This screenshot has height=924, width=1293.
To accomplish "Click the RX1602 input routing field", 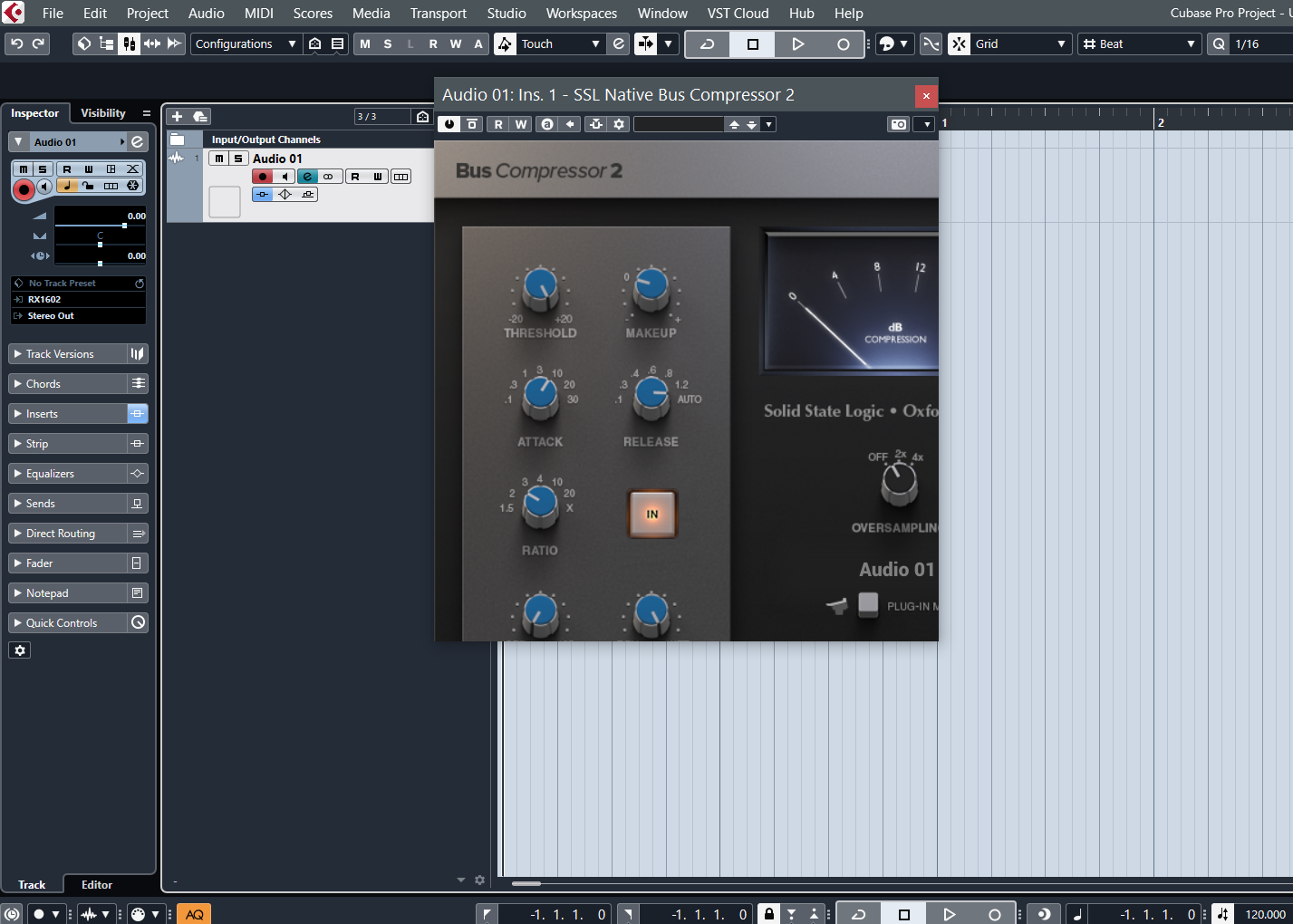I will (x=78, y=300).
